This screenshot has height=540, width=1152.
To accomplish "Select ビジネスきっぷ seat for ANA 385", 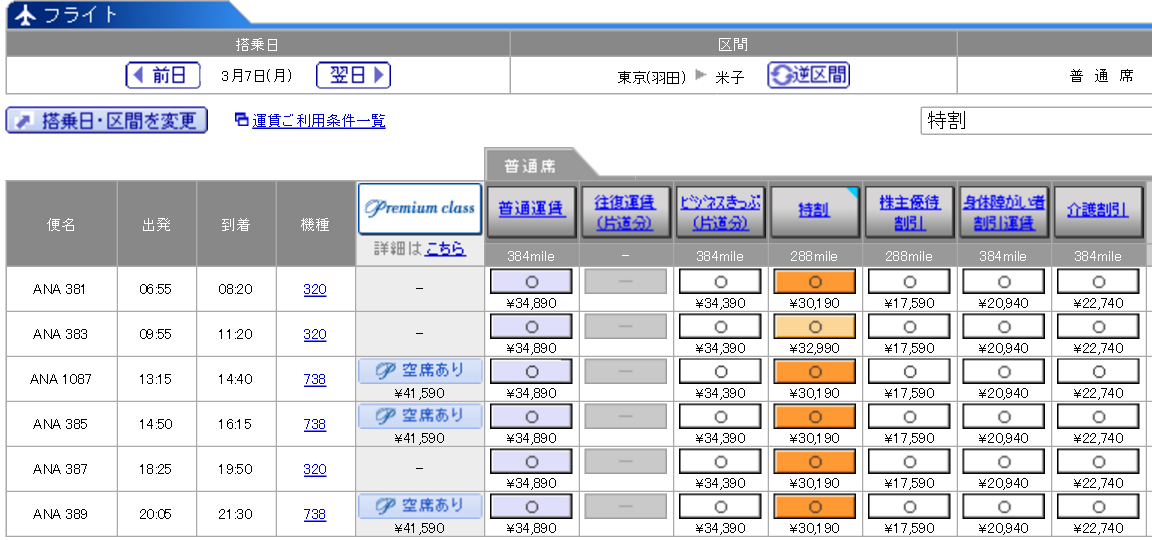I will [721, 417].
